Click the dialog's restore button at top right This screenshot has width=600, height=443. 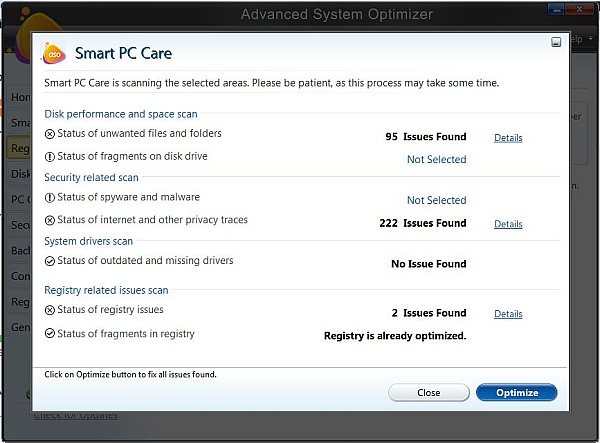click(x=556, y=43)
